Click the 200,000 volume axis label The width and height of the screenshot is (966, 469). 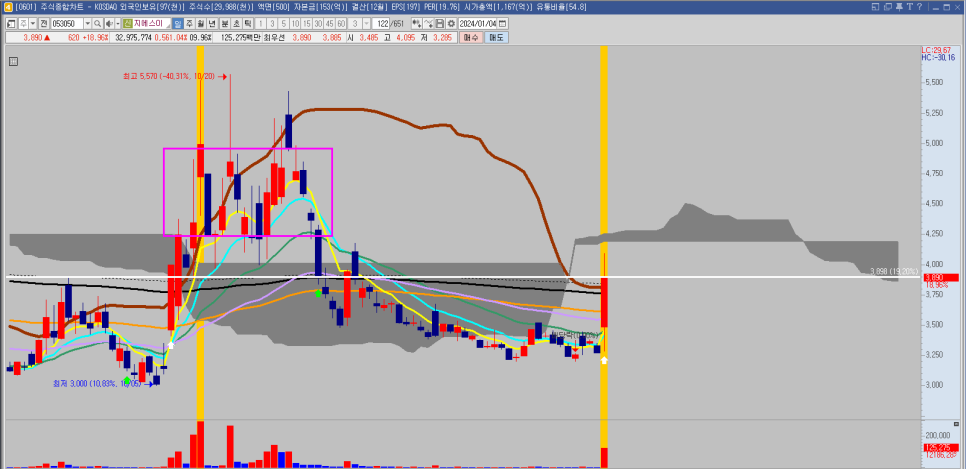click(x=937, y=435)
